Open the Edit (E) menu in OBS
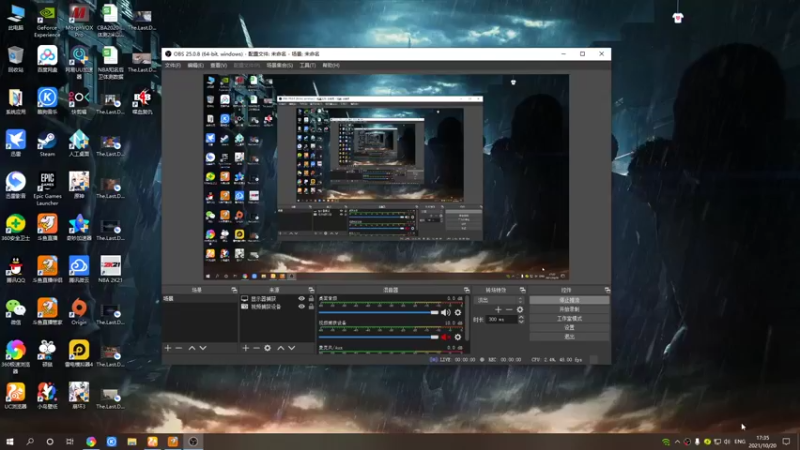The height and width of the screenshot is (450, 800). [195, 65]
